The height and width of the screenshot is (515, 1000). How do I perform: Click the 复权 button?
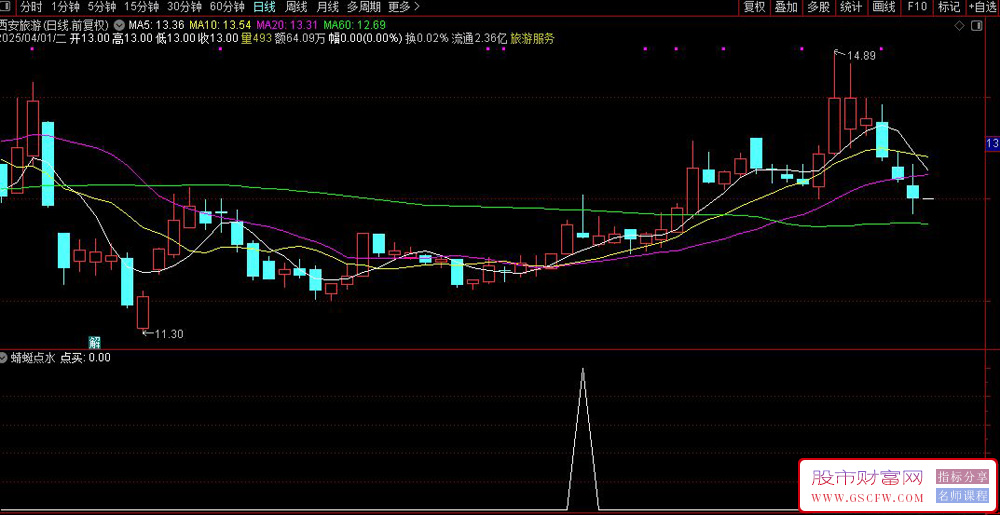754,7
